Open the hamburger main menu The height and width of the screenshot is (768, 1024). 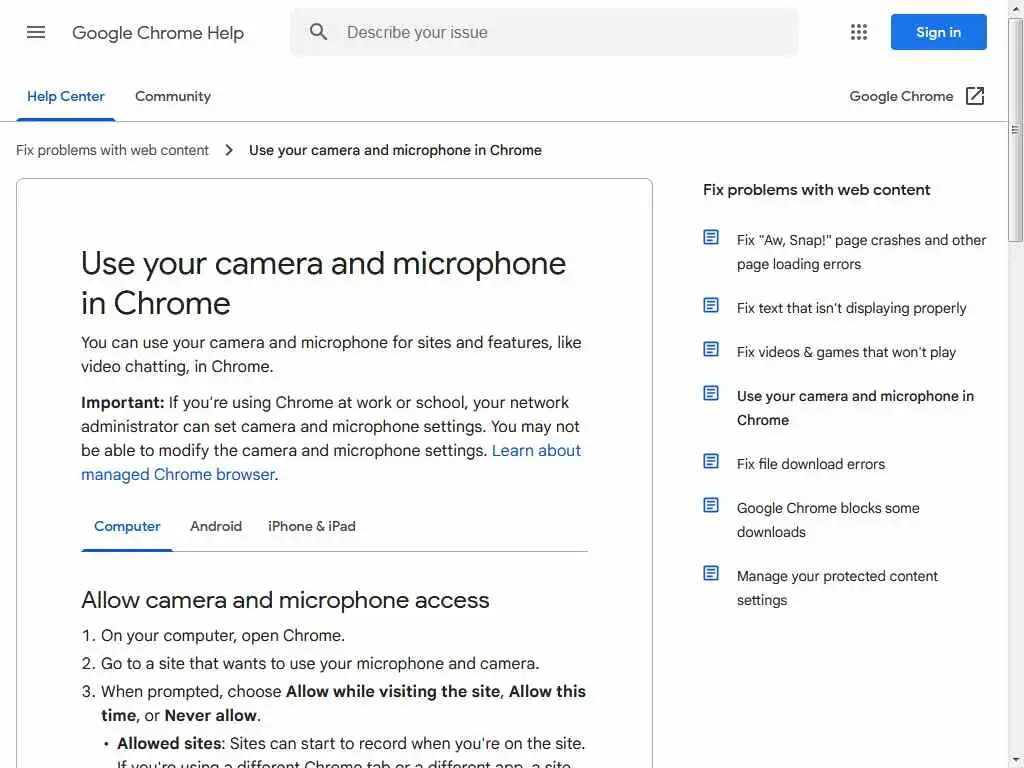(x=36, y=32)
